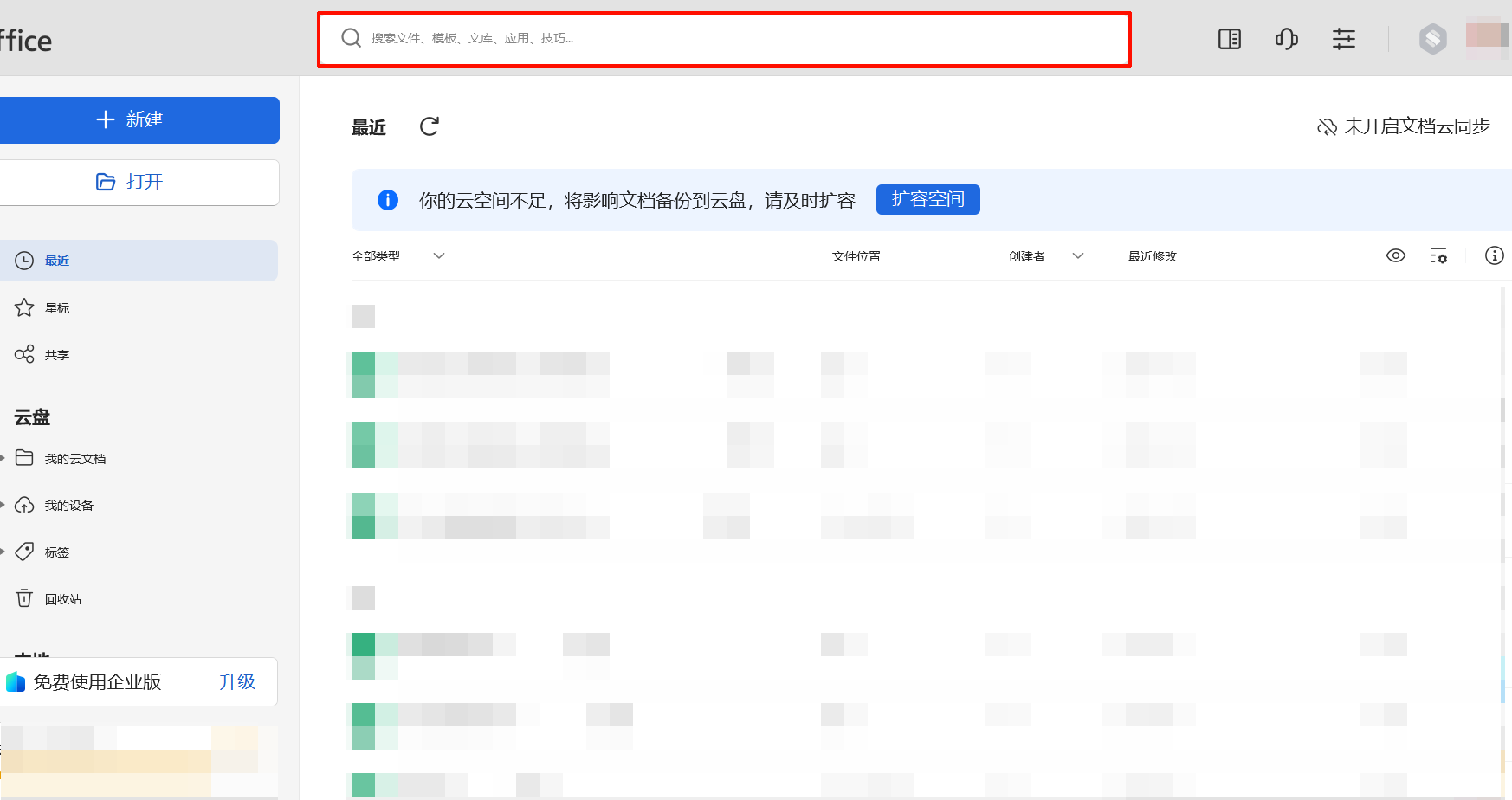
Task: Click the 升级 link
Action: [x=236, y=682]
